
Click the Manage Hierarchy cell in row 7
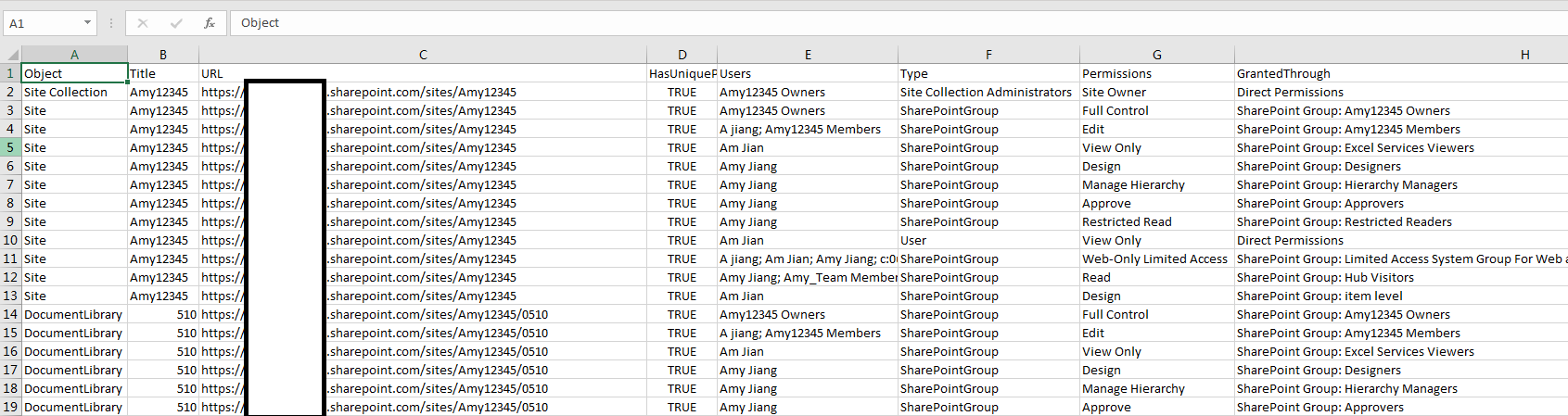1157,184
